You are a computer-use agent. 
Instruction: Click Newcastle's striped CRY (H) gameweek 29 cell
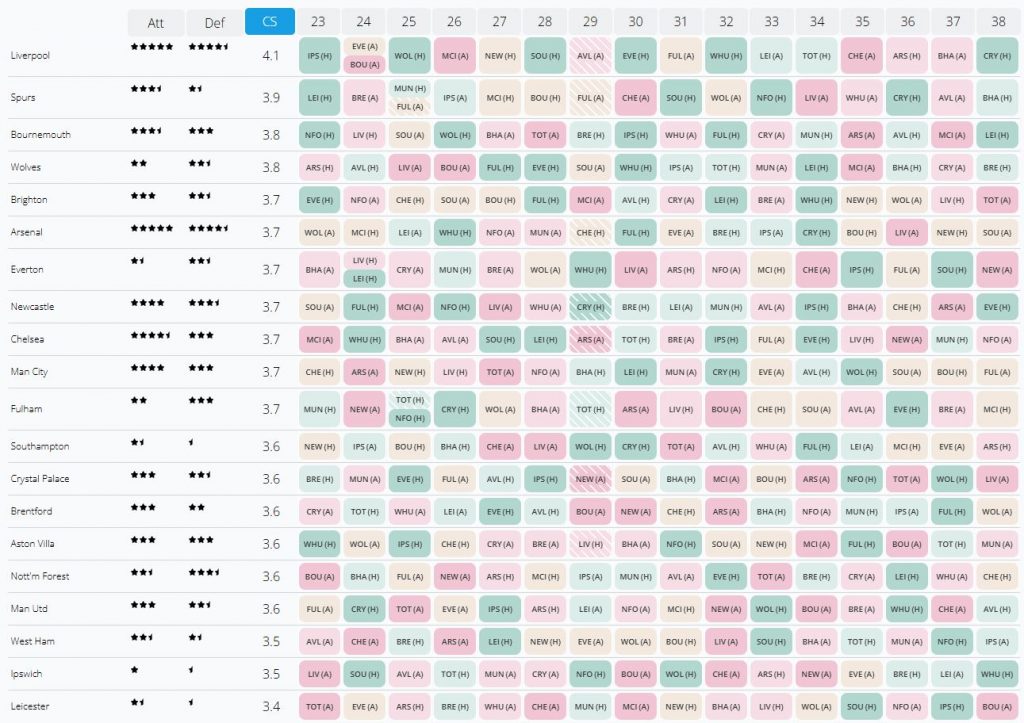(x=590, y=307)
